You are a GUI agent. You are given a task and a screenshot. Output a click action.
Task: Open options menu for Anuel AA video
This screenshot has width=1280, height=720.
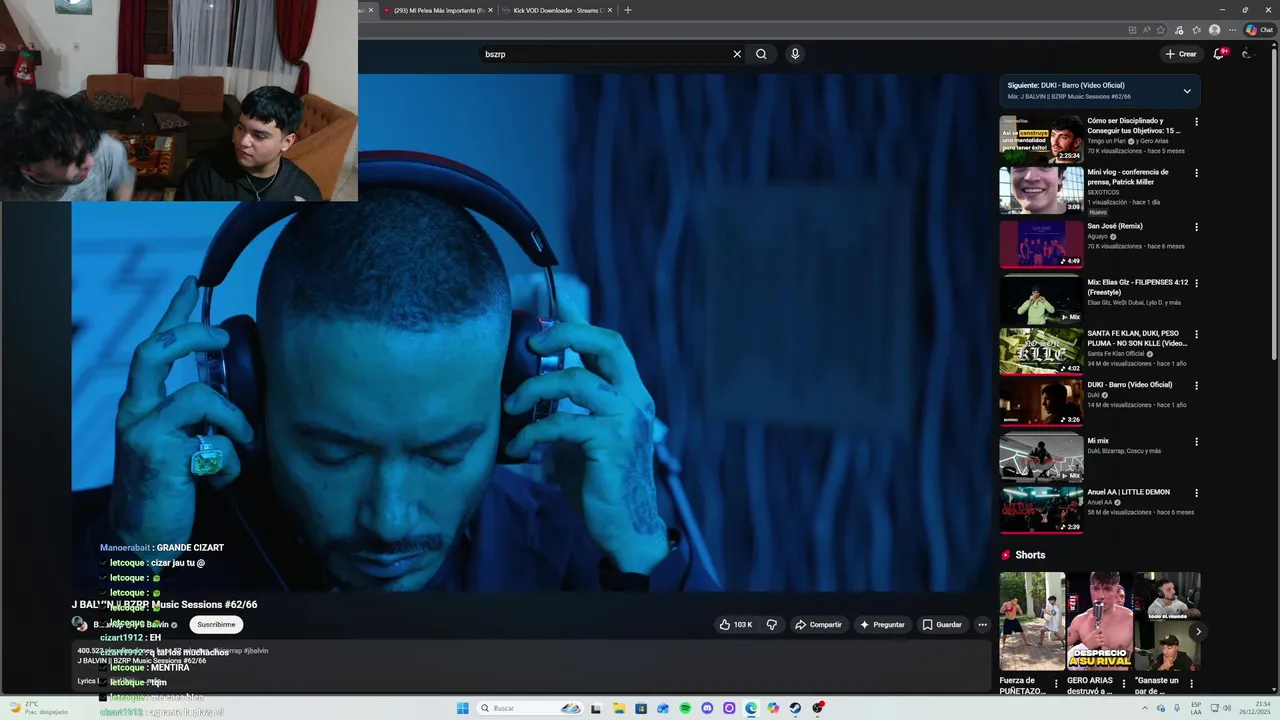click(1196, 493)
